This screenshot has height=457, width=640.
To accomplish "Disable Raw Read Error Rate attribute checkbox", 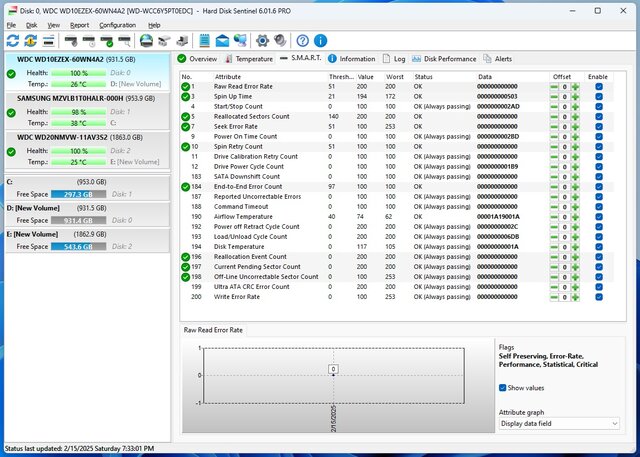I will pyautogui.click(x=599, y=87).
